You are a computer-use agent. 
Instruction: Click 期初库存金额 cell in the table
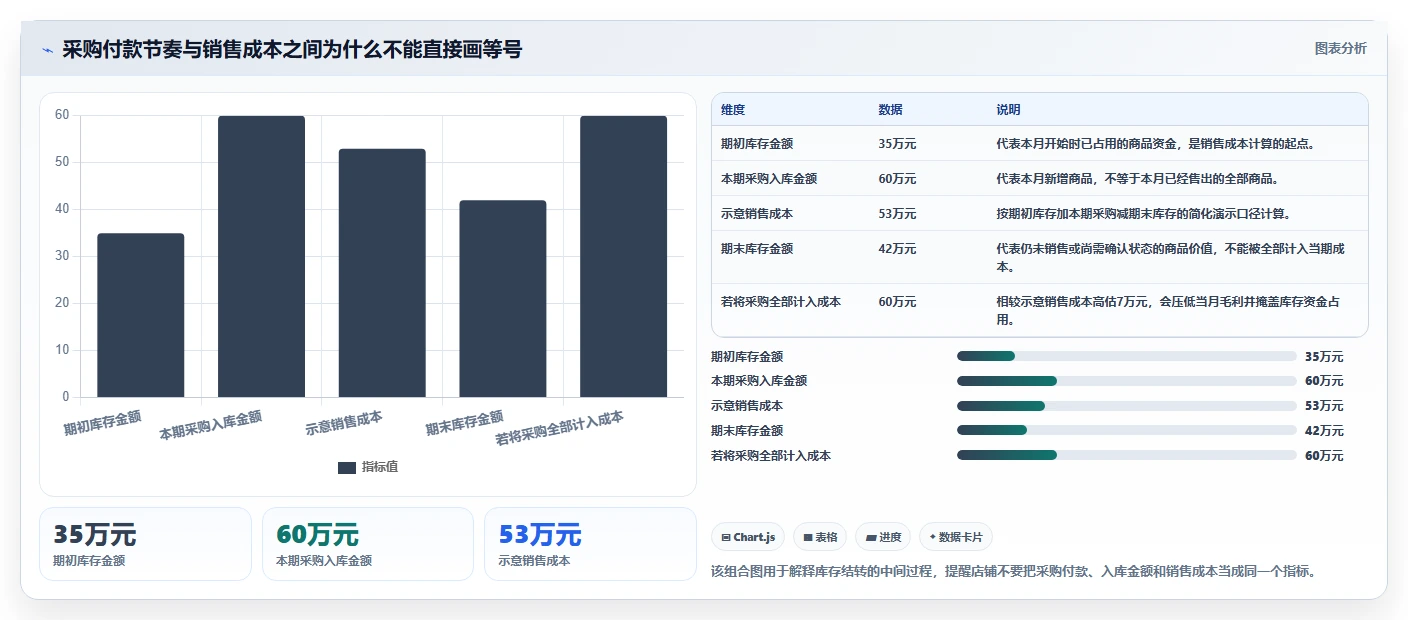tap(757, 144)
